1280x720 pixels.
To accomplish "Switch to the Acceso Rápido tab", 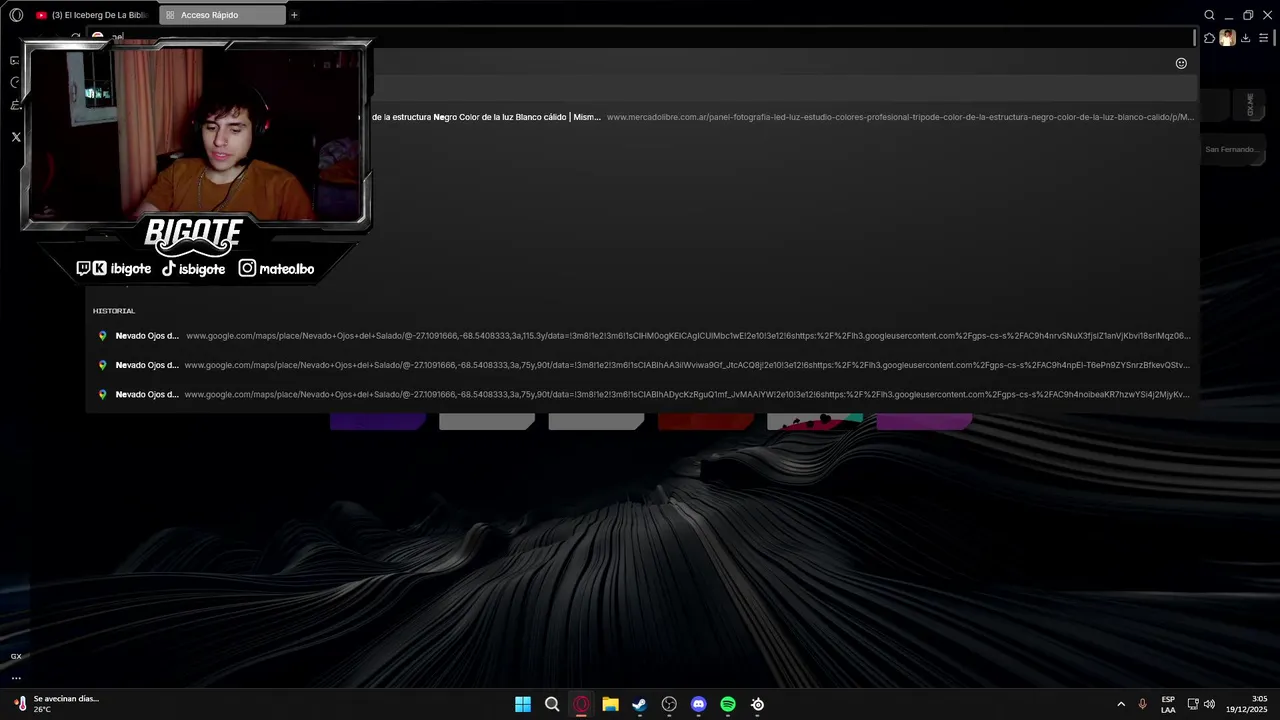I will pyautogui.click(x=222, y=15).
